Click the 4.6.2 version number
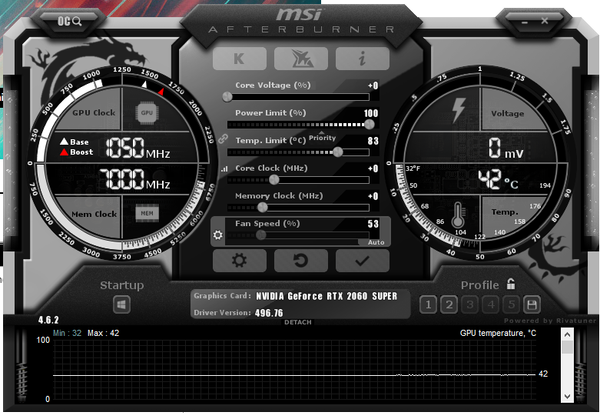Image resolution: width=600 pixels, height=413 pixels. 49,320
